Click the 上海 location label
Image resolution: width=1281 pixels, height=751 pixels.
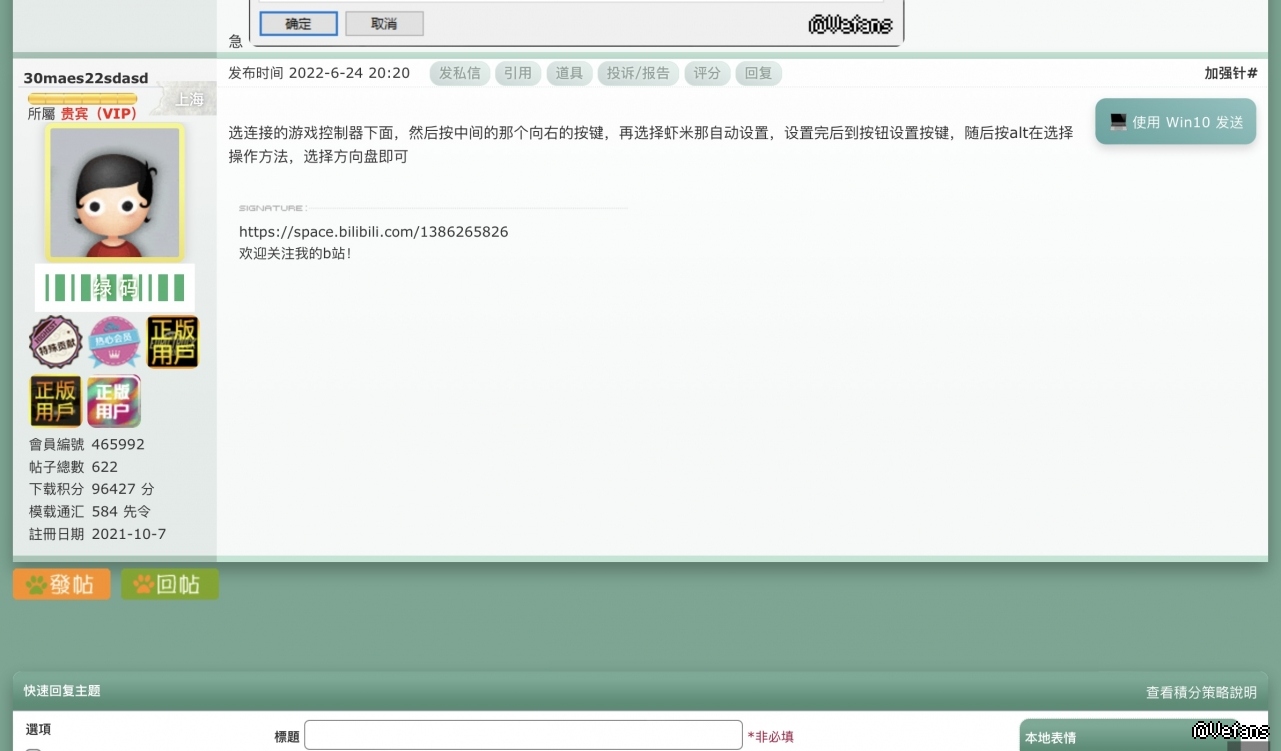189,100
